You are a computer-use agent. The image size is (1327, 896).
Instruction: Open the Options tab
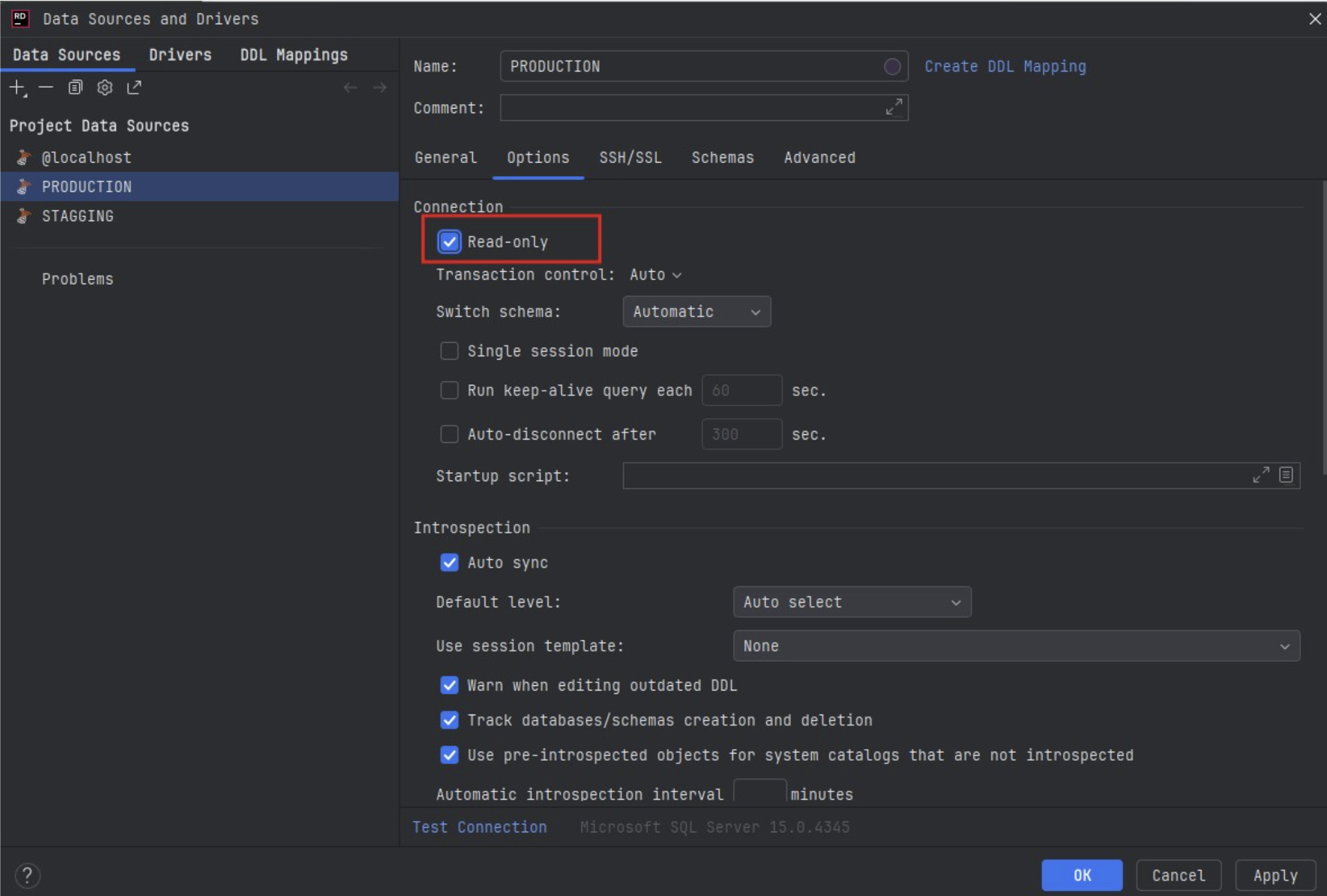point(538,157)
